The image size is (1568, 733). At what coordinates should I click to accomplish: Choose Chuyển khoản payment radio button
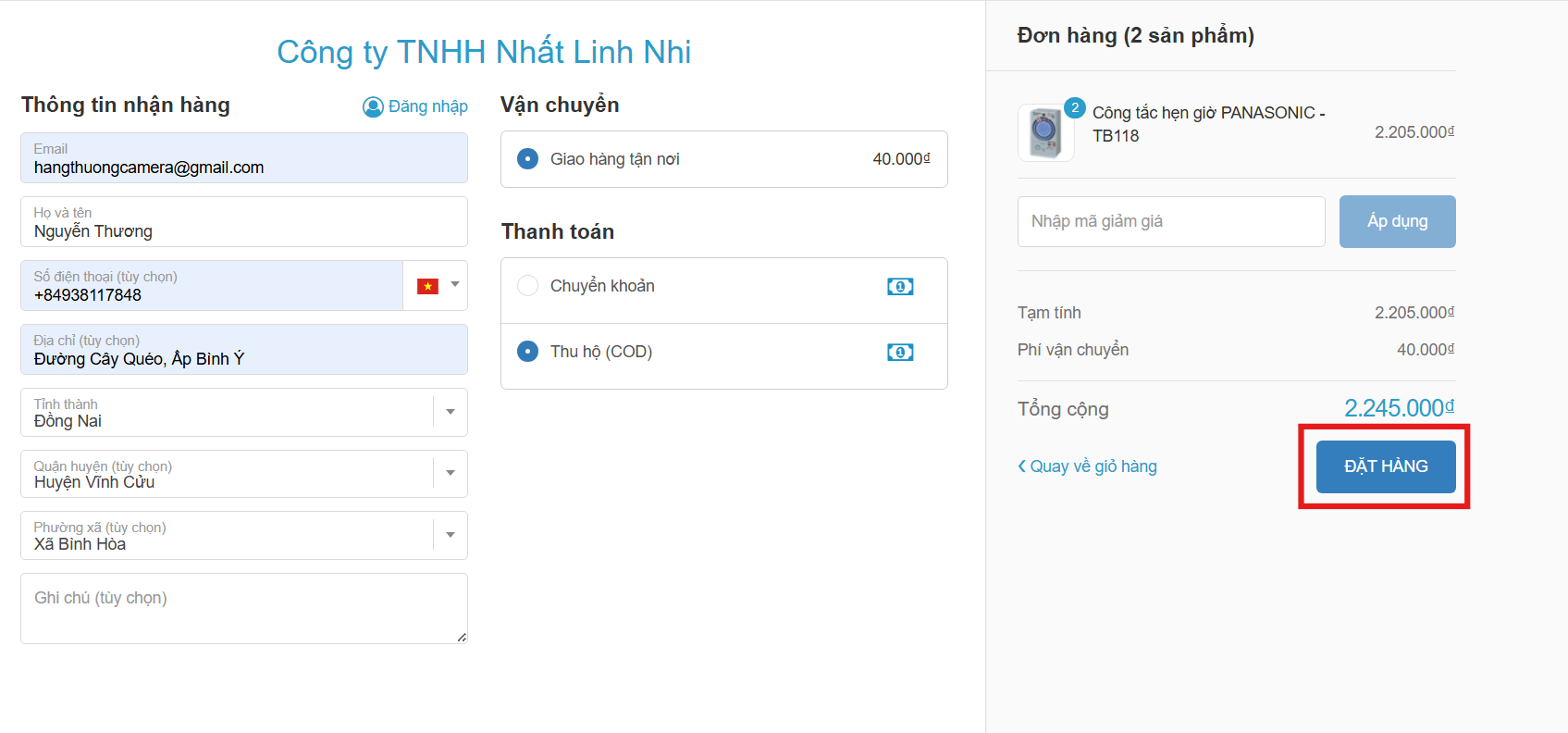coord(528,286)
